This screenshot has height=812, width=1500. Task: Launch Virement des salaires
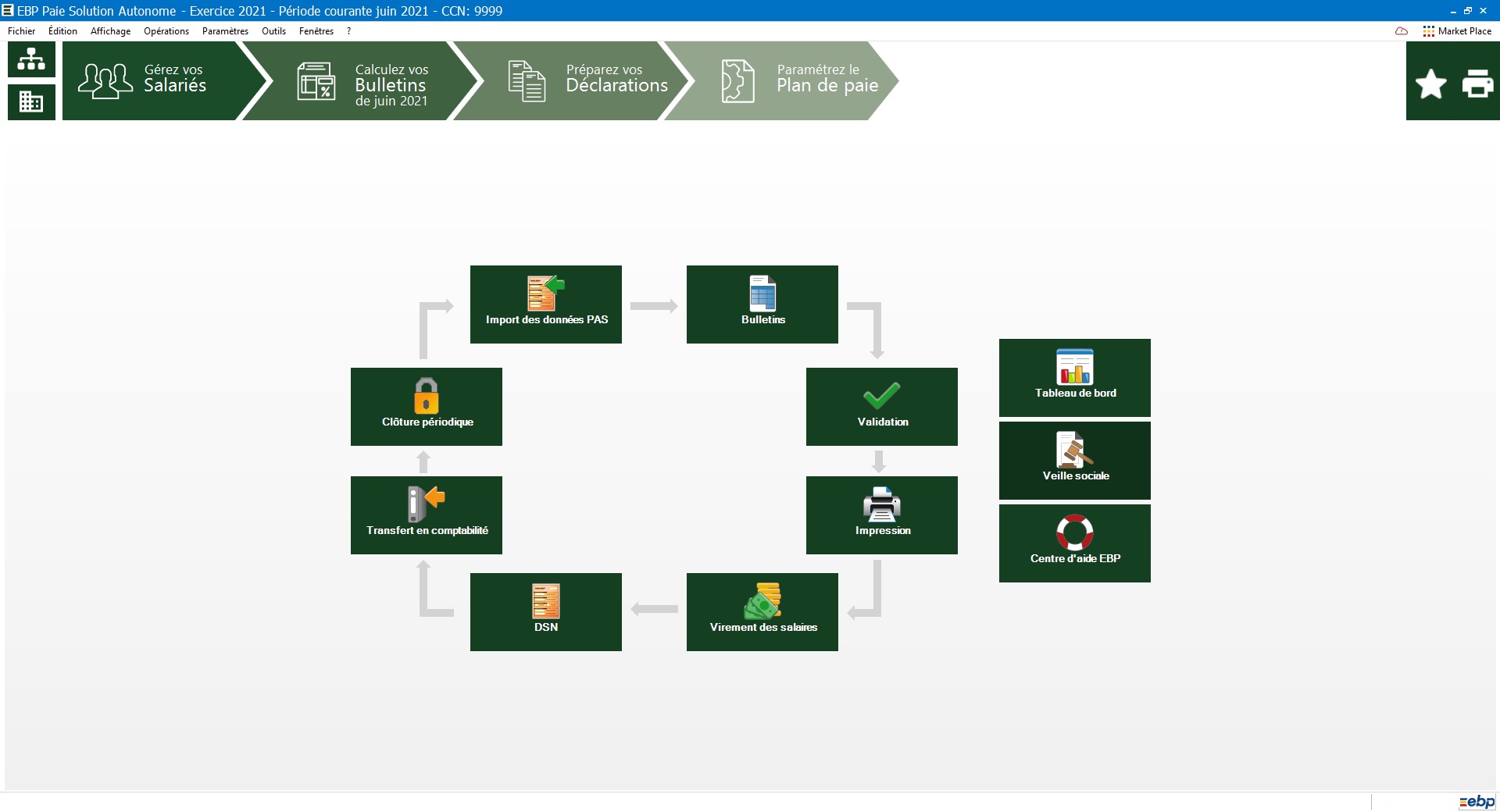(762, 612)
